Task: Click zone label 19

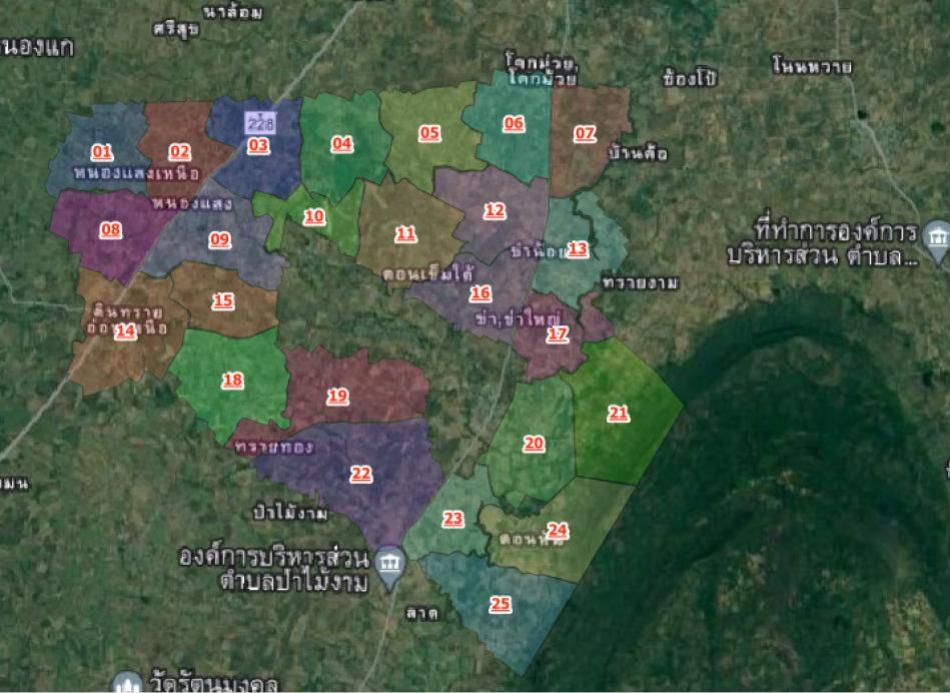Action: [338, 396]
